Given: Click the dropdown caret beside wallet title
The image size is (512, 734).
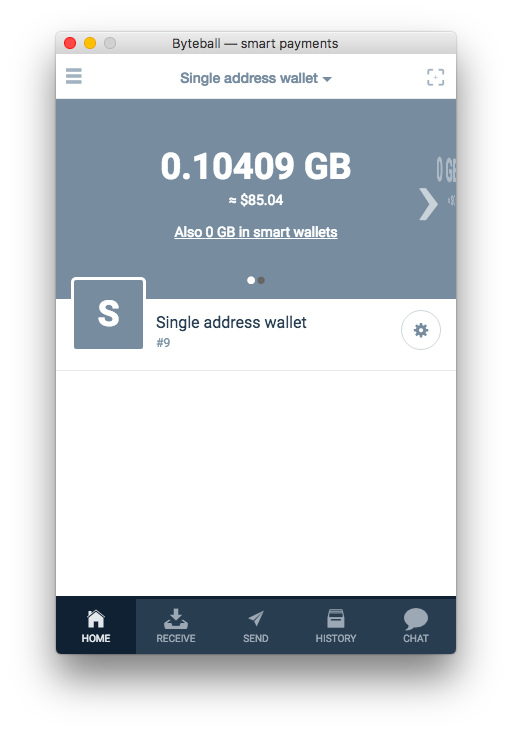Looking at the screenshot, I should (327, 79).
